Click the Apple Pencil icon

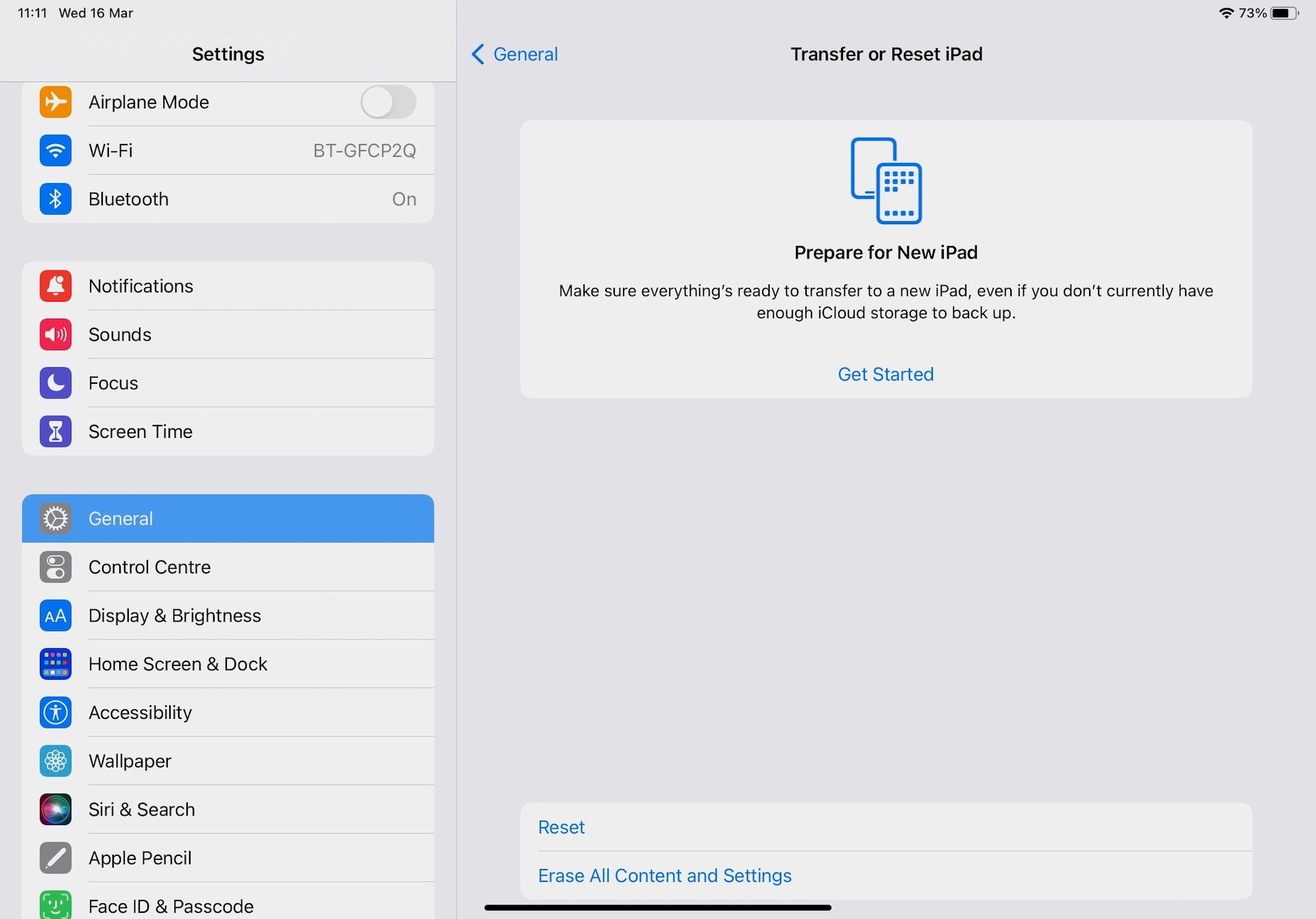coord(56,858)
